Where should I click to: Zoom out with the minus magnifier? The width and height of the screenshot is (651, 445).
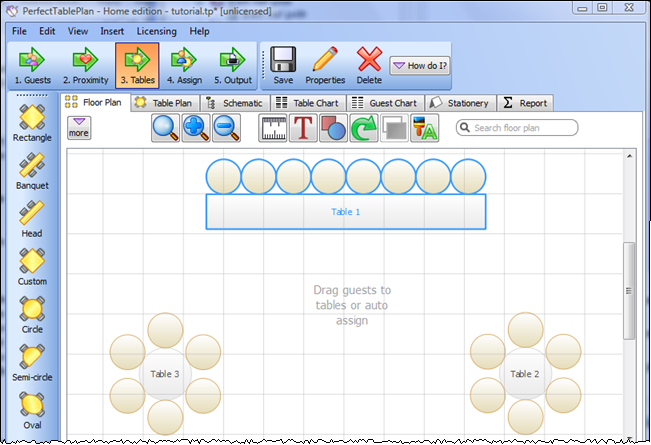click(x=226, y=128)
